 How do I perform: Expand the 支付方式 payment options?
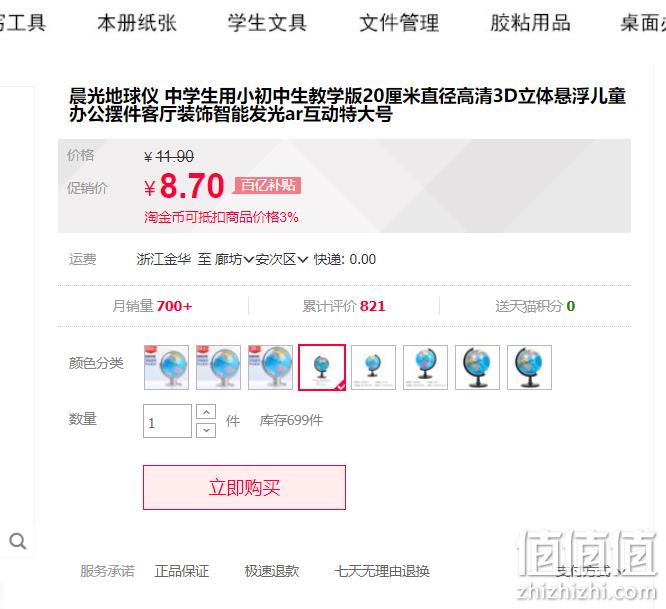[590, 571]
